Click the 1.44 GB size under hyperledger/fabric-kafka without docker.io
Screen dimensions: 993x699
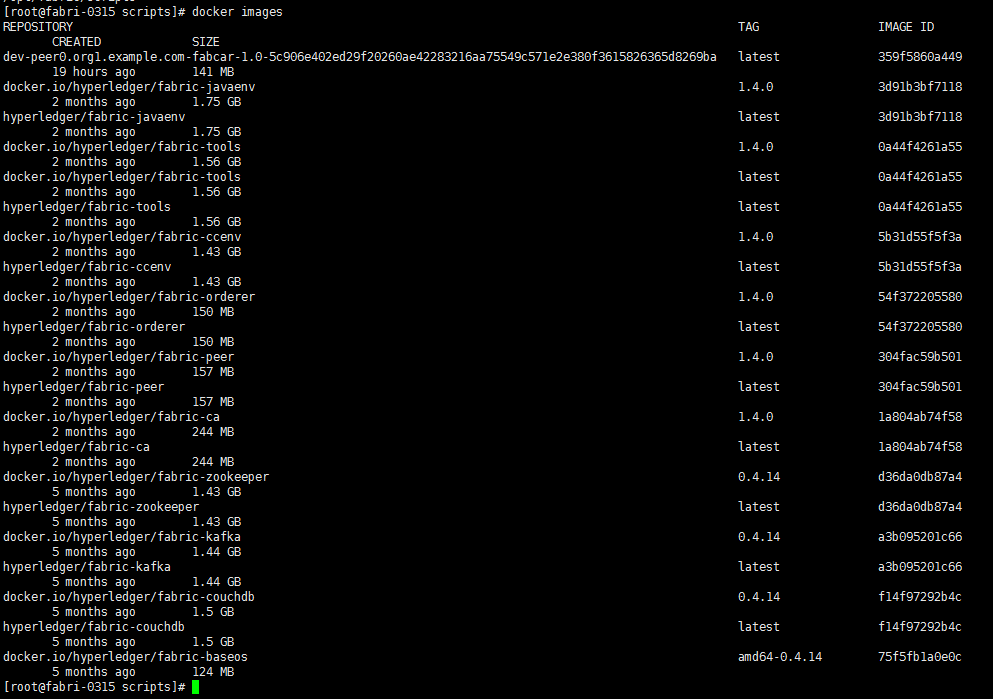[x=217, y=582]
